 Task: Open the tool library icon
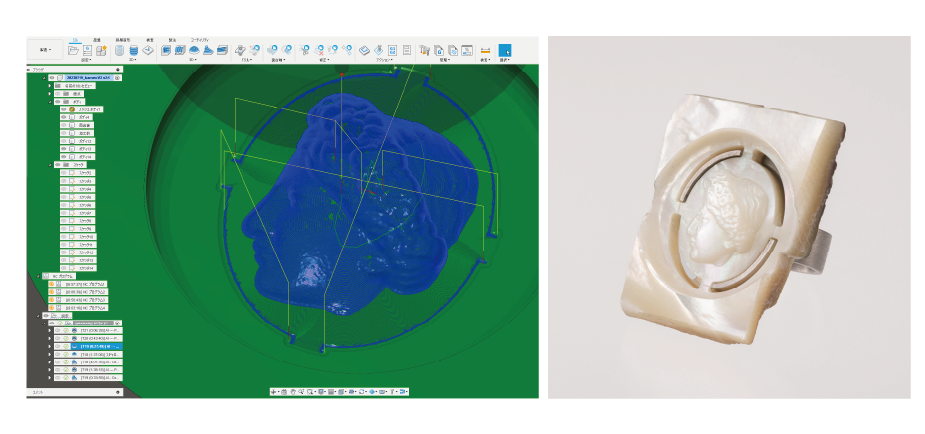tap(424, 50)
